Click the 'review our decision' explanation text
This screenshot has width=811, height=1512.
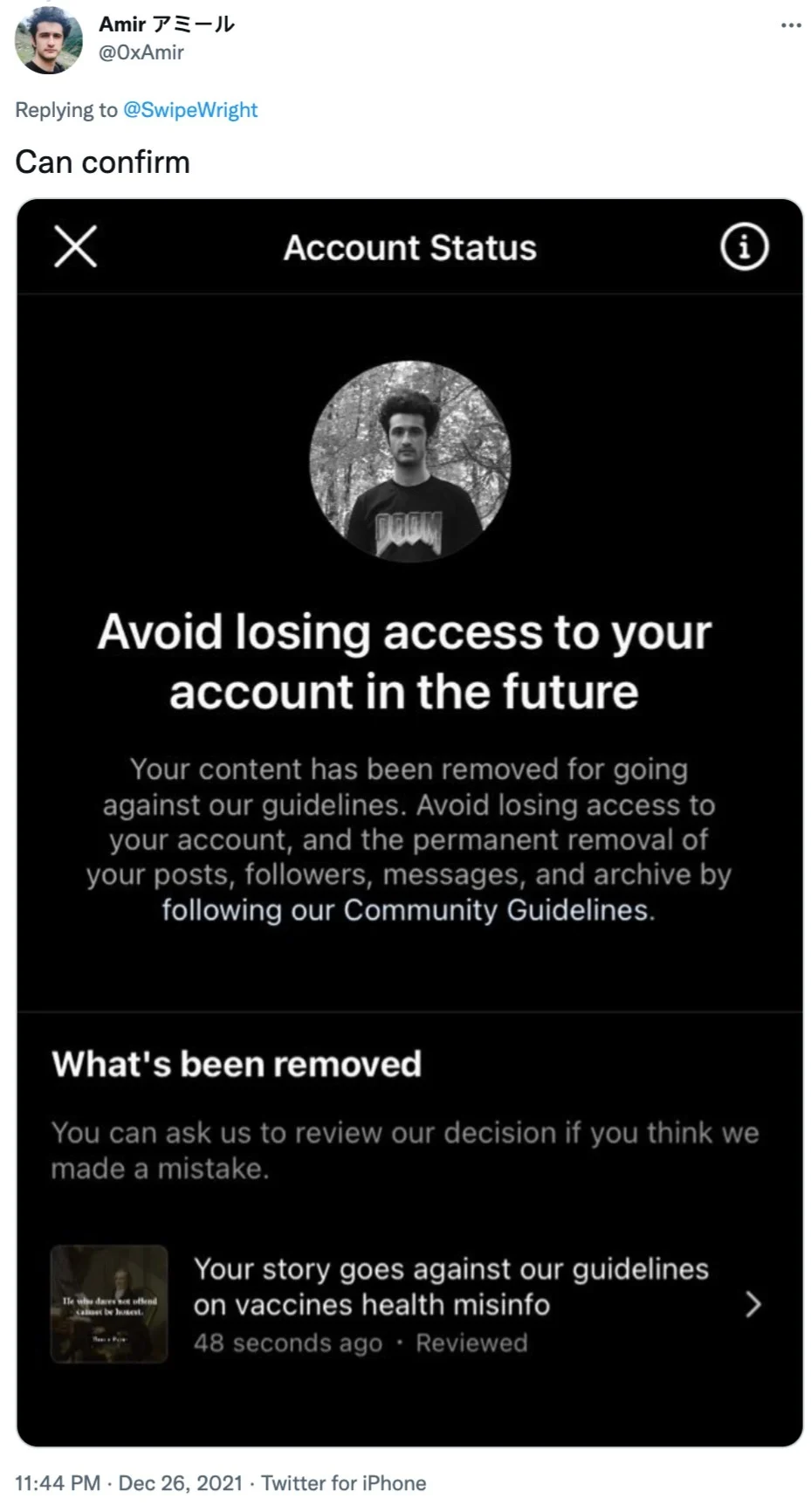coord(405,1150)
